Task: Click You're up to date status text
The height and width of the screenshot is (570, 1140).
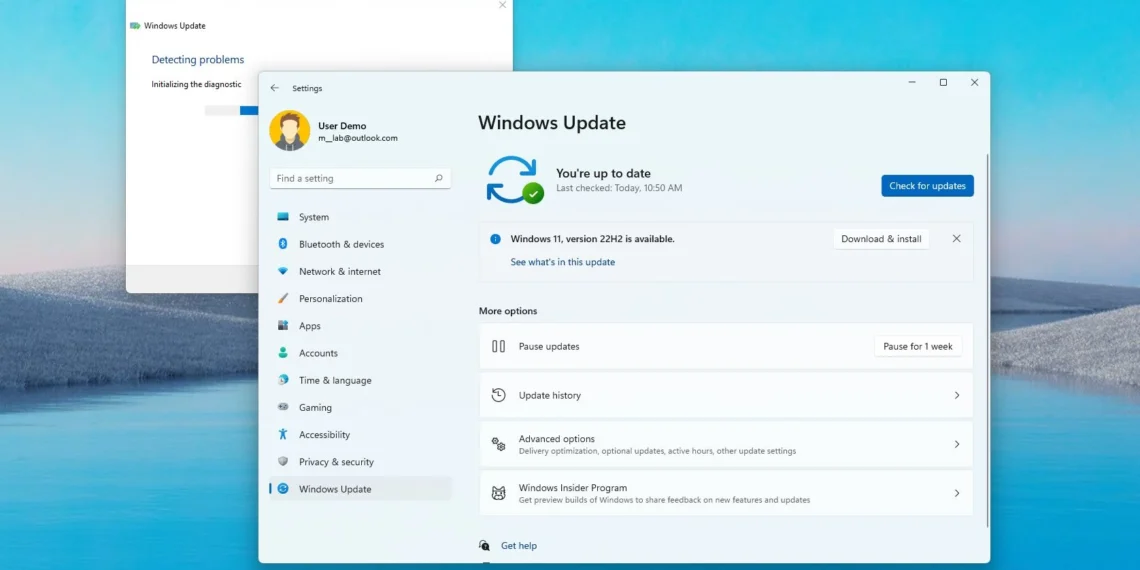Action: pos(603,173)
